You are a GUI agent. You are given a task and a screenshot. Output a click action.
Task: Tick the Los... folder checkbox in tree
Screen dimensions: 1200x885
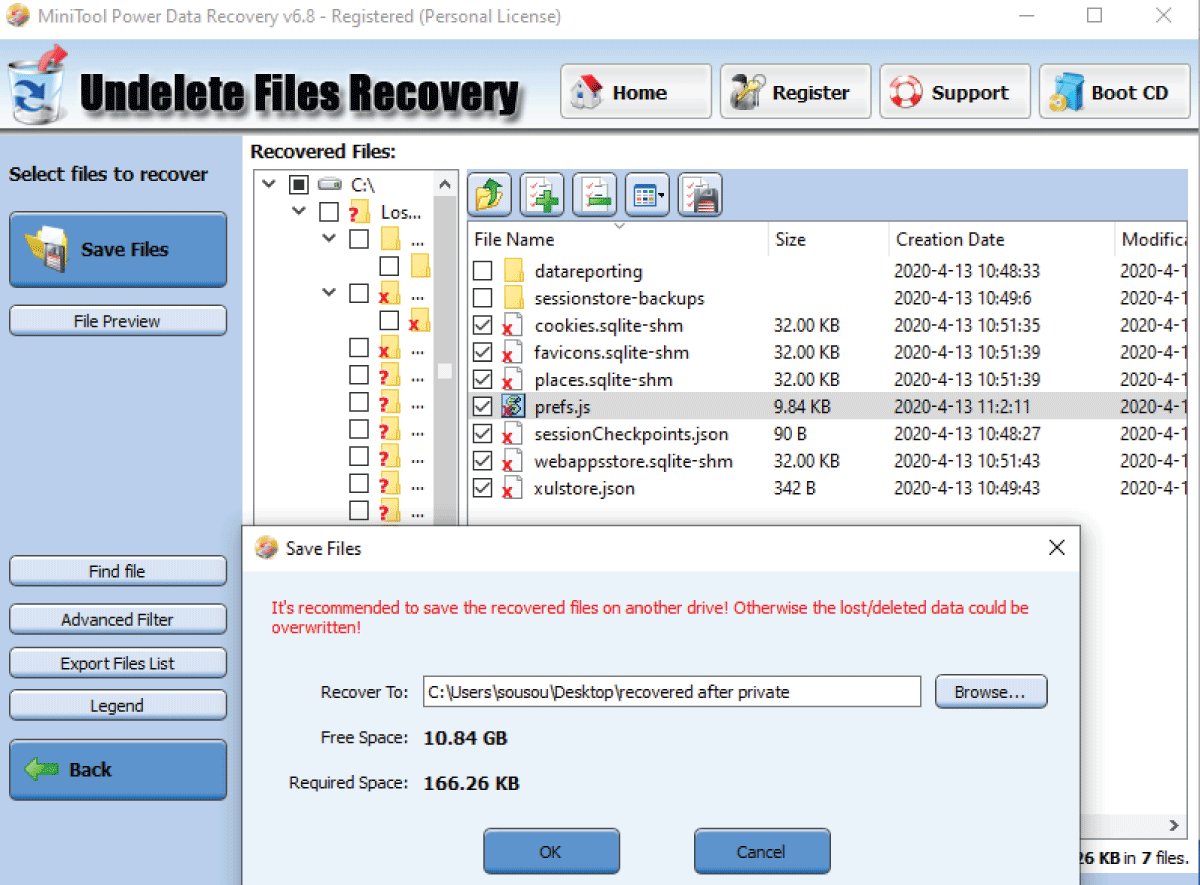point(329,212)
